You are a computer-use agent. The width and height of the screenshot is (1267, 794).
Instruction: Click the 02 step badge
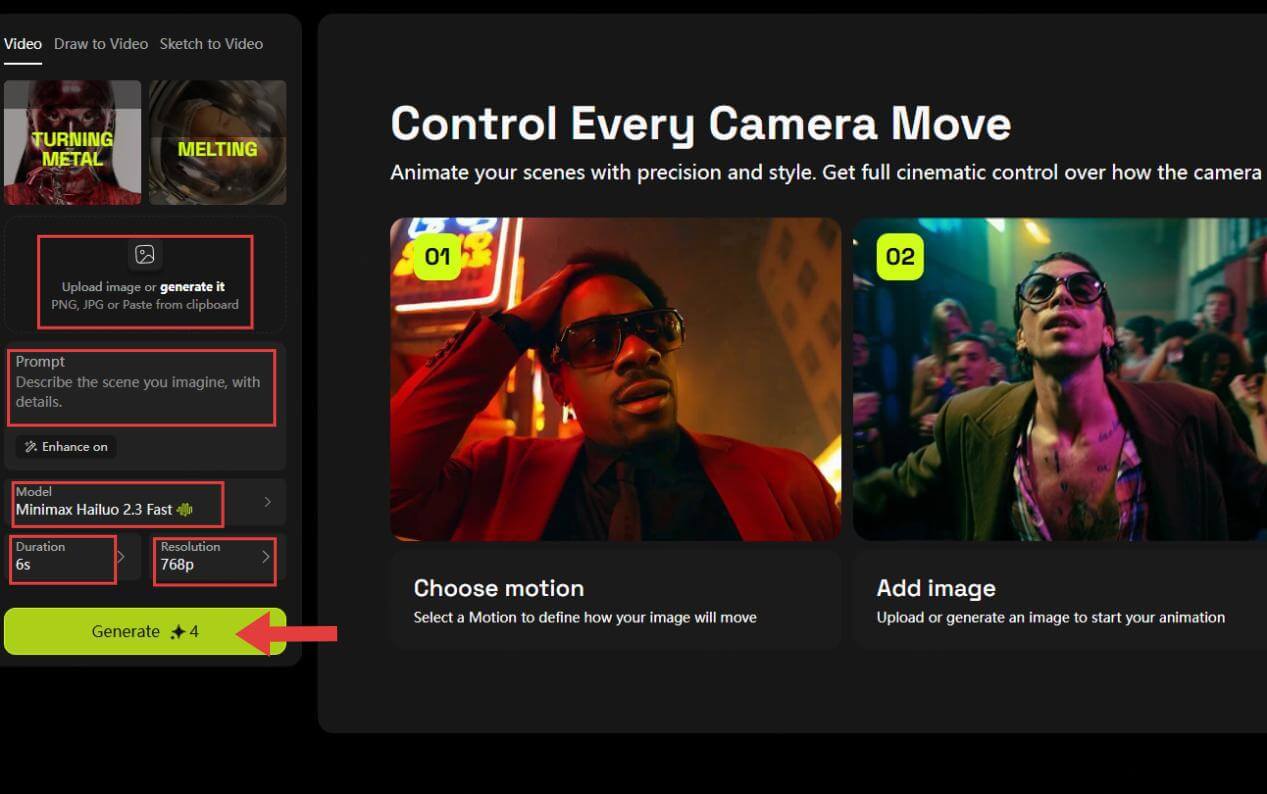point(899,257)
